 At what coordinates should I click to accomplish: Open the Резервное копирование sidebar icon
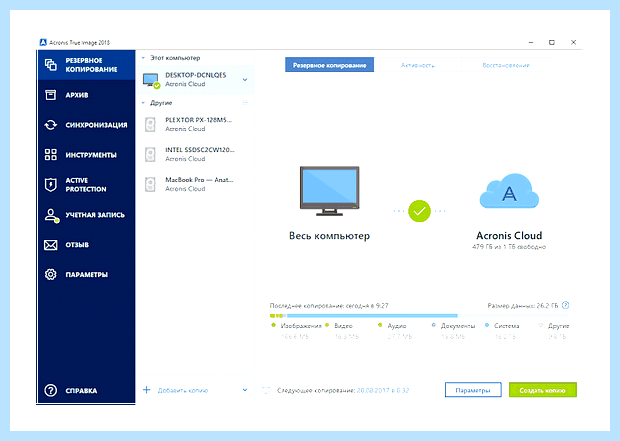click(51, 64)
